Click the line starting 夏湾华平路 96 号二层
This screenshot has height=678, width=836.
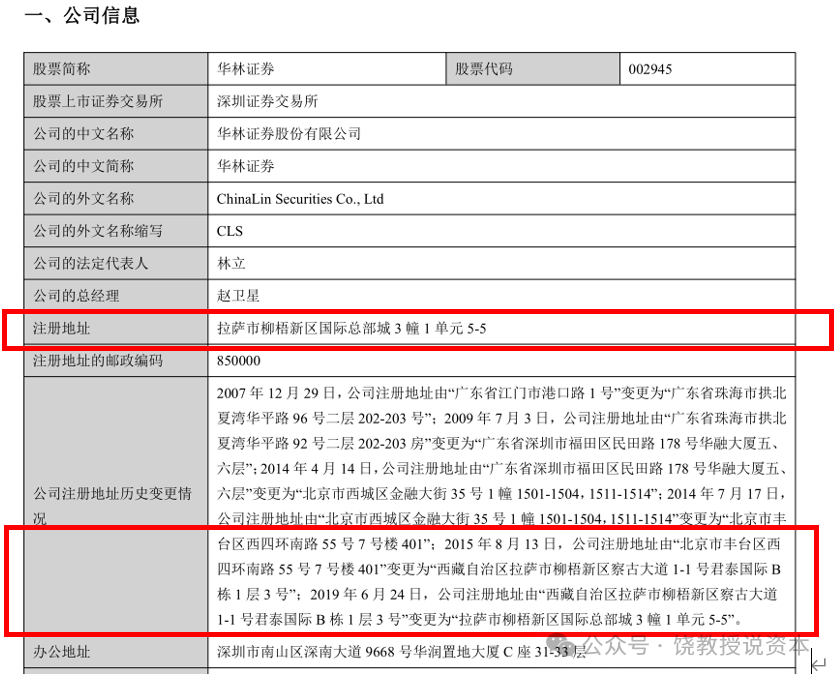coord(502,418)
